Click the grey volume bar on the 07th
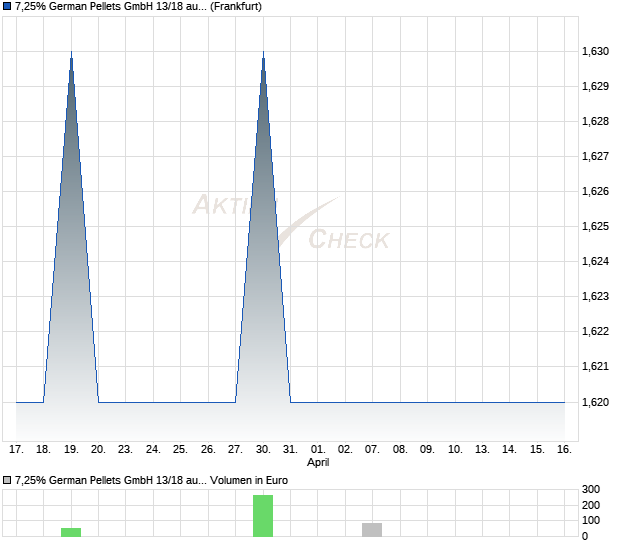 tap(372, 530)
